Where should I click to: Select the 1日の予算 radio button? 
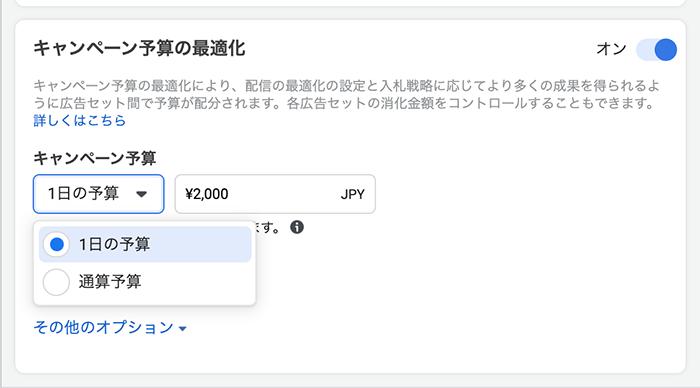pyautogui.click(x=56, y=244)
